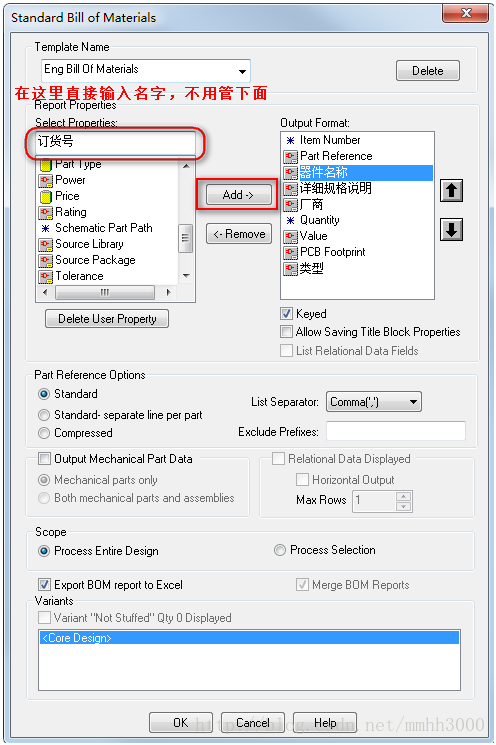The height and width of the screenshot is (745, 496).
Task: Click the icon beside 器件名称
Action: click(x=290, y=172)
